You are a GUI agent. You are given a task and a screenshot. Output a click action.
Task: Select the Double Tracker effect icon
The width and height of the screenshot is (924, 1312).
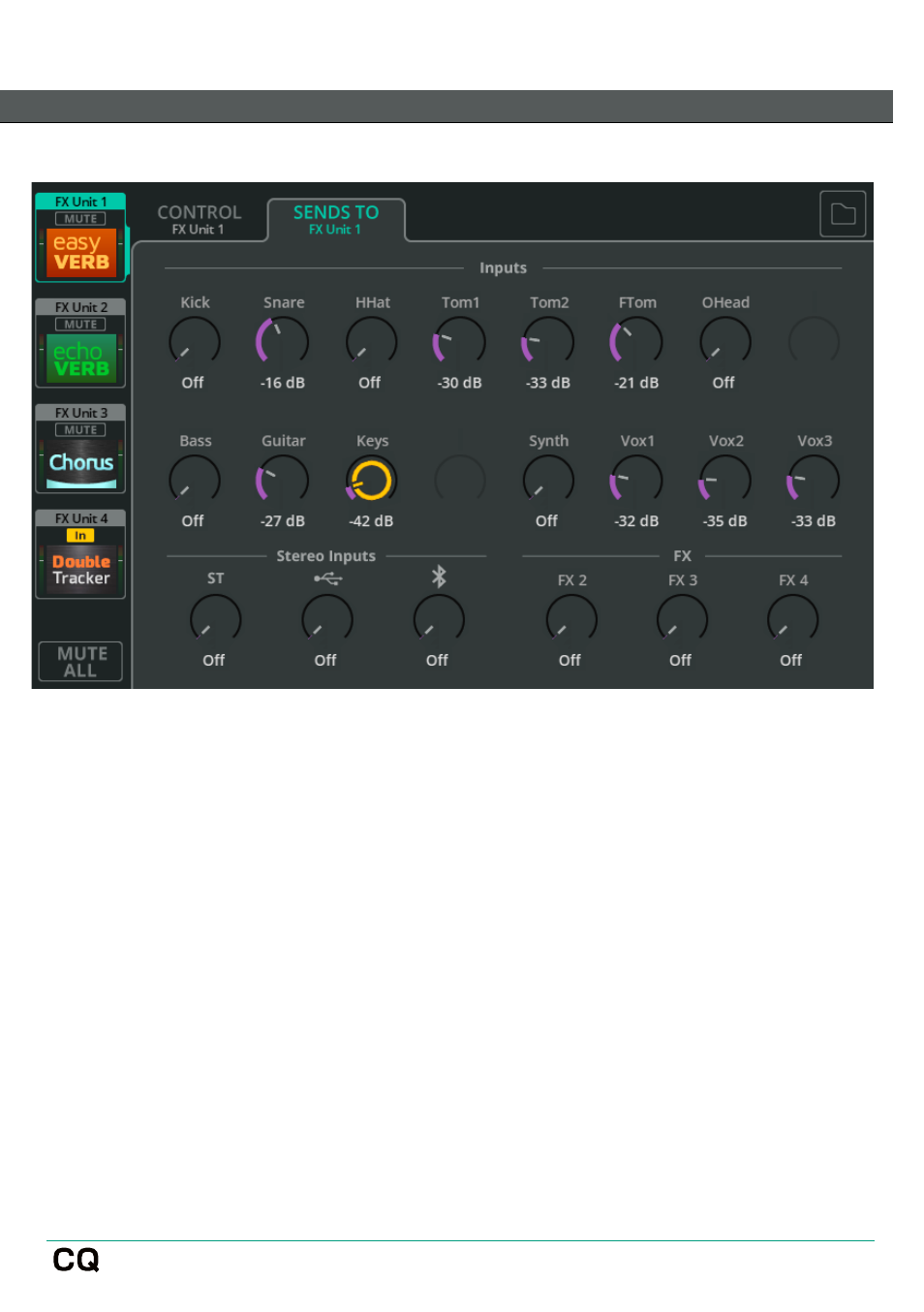(81, 570)
